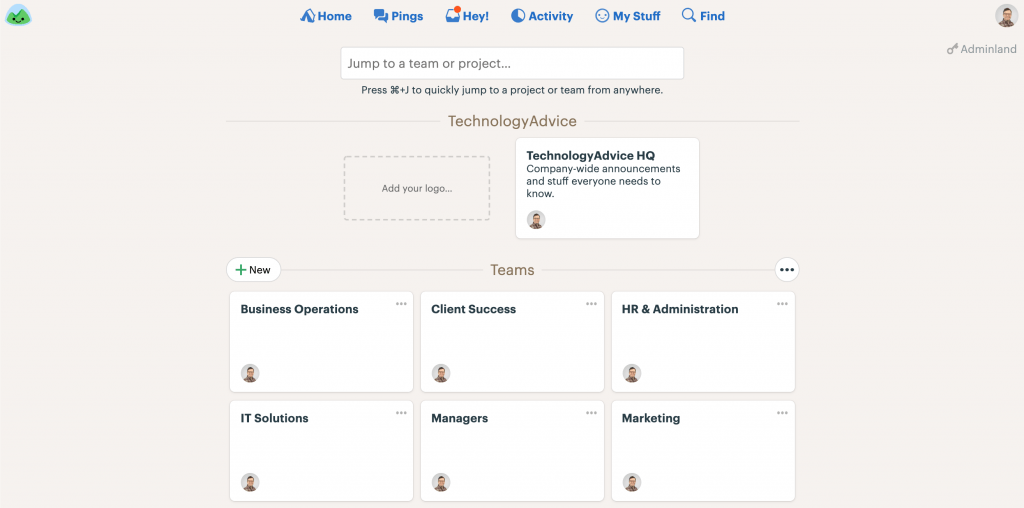Click the avatar on Marketing card
Image resolution: width=1024 pixels, height=508 pixels.
[x=632, y=483]
